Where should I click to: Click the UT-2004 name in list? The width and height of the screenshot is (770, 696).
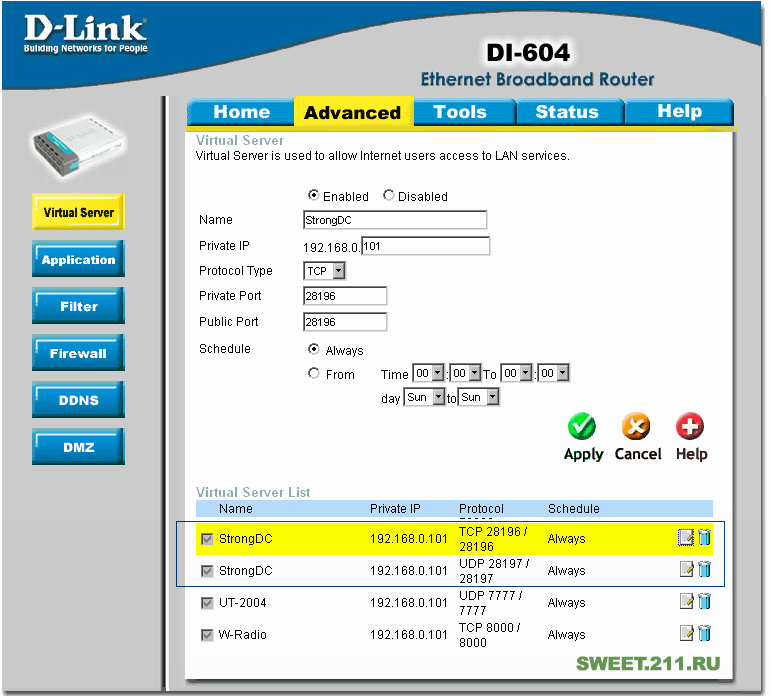(x=243, y=603)
